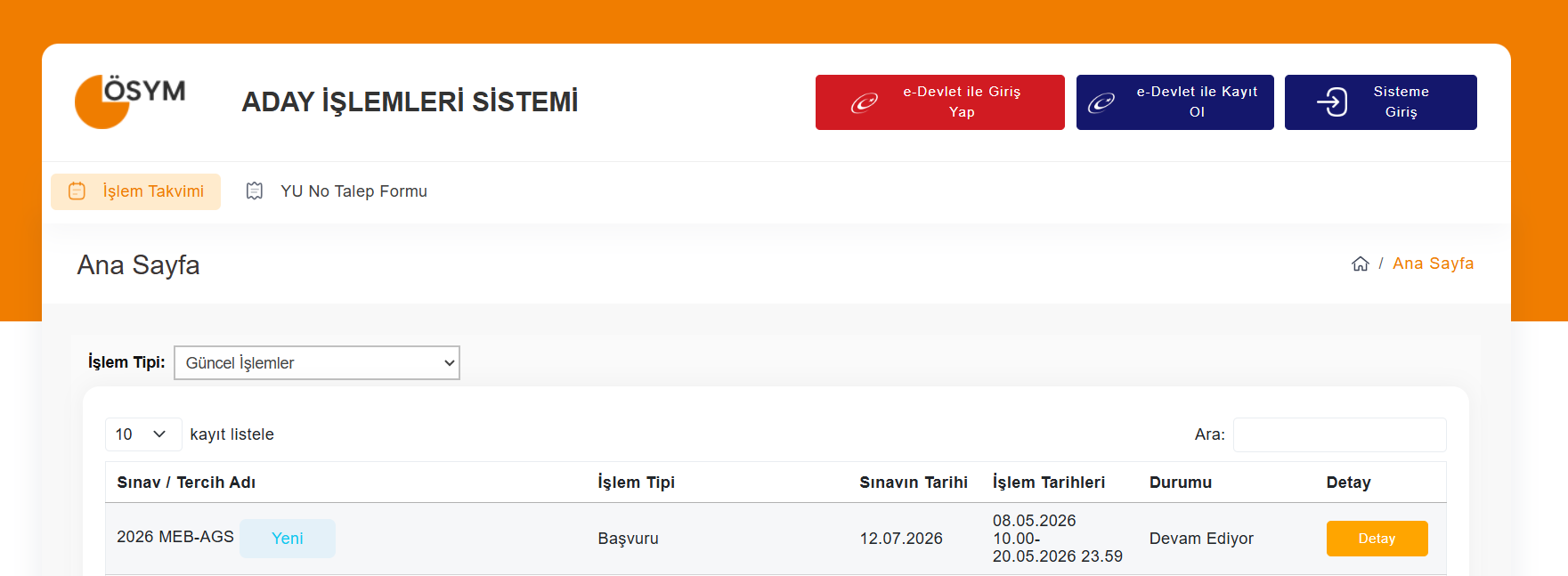Viewport: 1568px width, 576px height.
Task: Open Sisteme Giriş login button
Action: (x=1380, y=102)
